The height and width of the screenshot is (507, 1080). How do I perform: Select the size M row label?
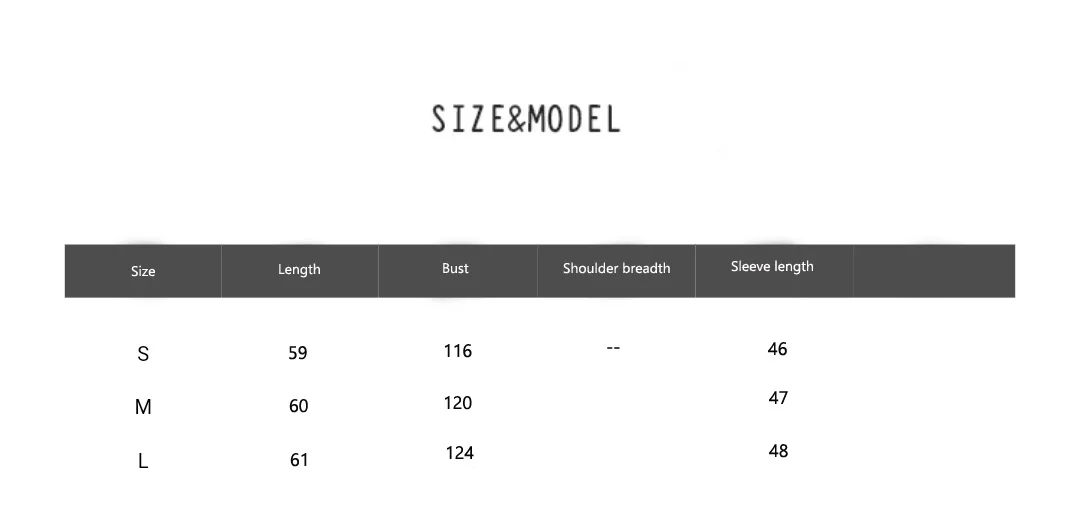tap(143, 407)
